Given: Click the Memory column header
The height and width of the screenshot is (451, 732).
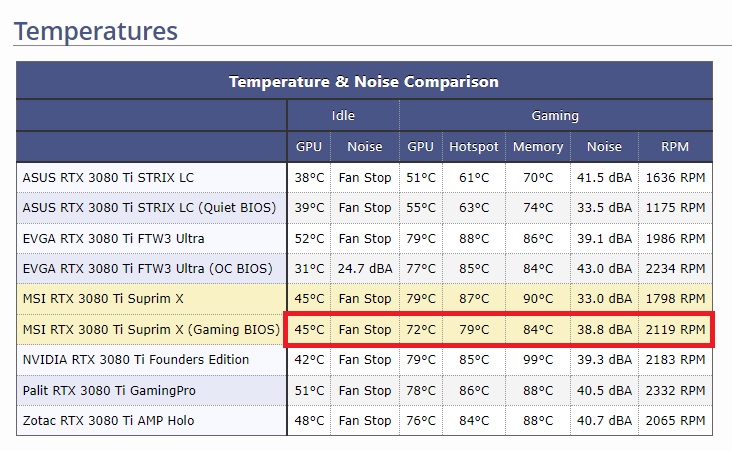Looking at the screenshot, I should 538,147.
